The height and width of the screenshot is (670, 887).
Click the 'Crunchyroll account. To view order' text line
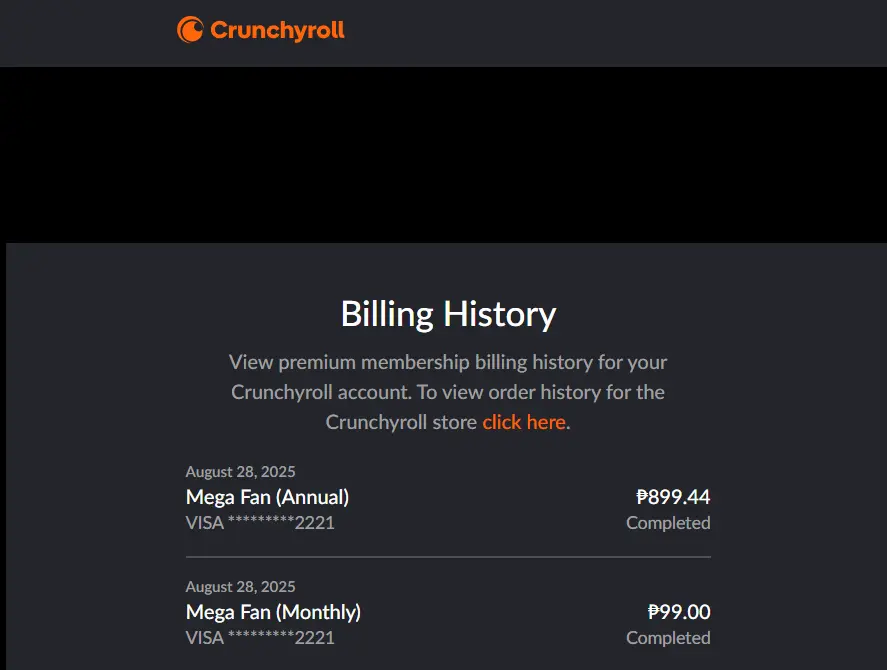pos(448,392)
